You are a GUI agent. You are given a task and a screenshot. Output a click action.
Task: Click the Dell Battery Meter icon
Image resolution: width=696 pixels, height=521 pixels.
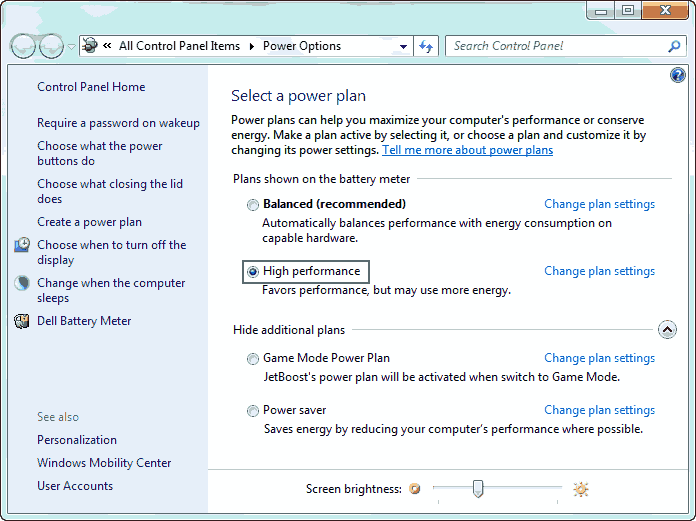tap(22, 321)
